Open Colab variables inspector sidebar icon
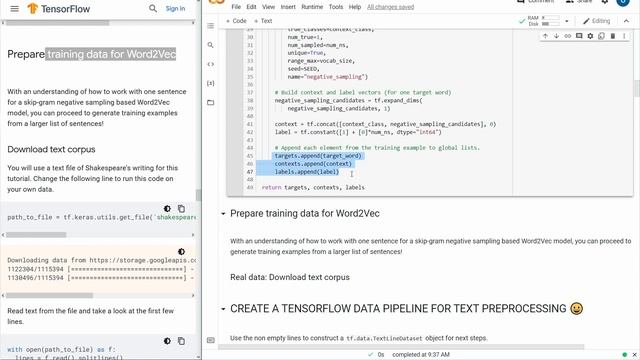 click(211, 83)
